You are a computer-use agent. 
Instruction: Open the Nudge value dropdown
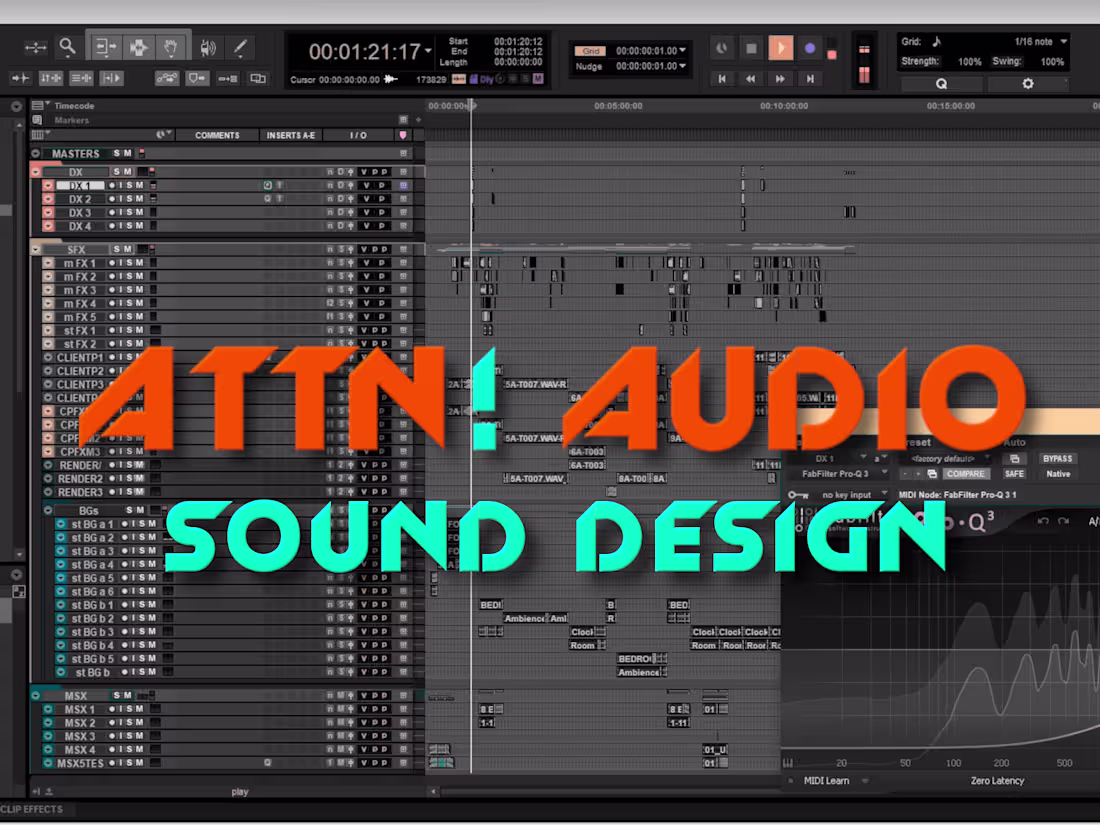tap(683, 66)
